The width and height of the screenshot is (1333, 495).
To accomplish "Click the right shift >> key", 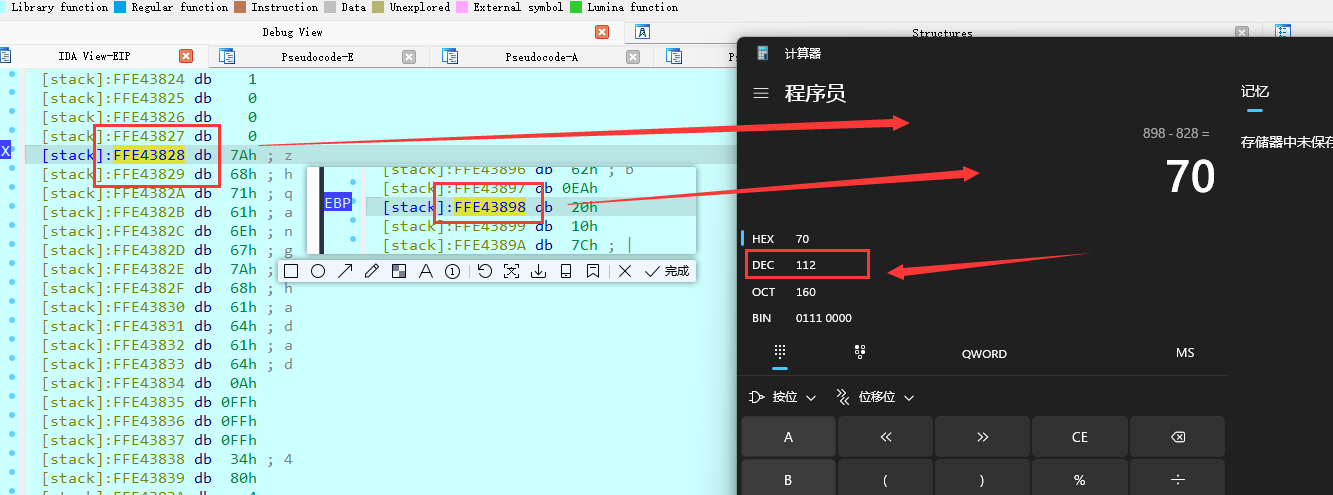I will click(983, 437).
